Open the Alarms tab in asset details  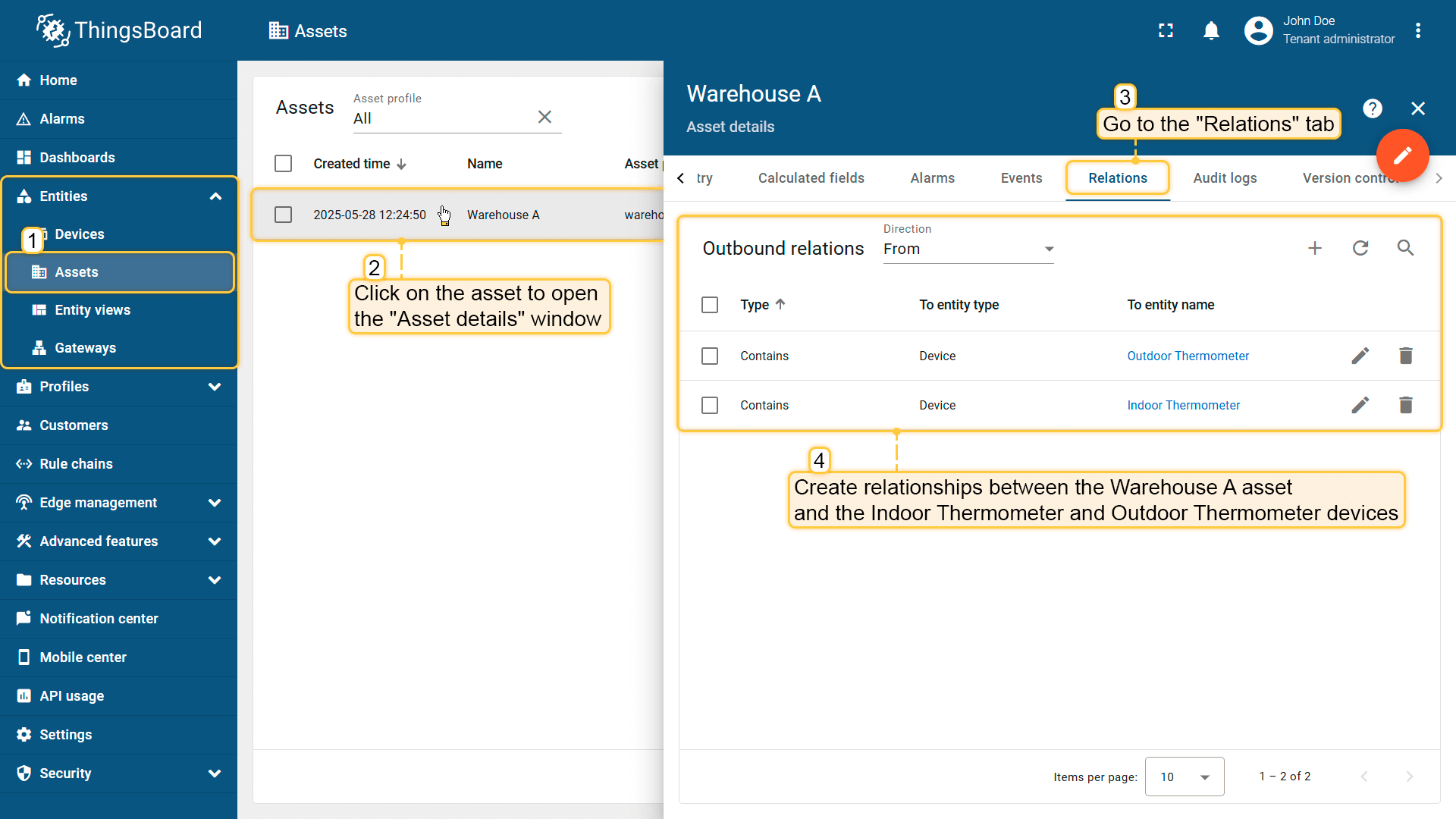coord(932,178)
